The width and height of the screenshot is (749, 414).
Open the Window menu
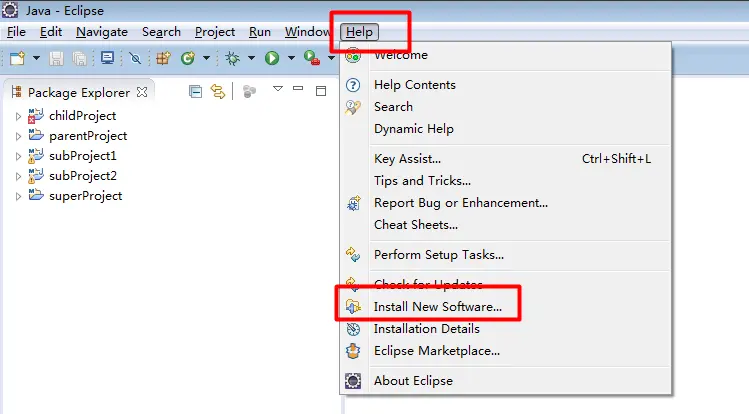(x=308, y=32)
